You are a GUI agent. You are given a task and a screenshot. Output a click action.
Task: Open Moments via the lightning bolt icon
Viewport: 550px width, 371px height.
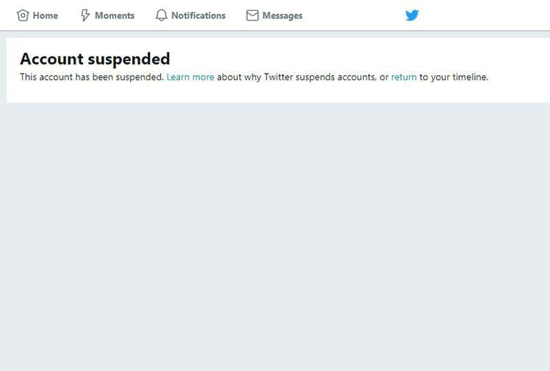(85, 15)
